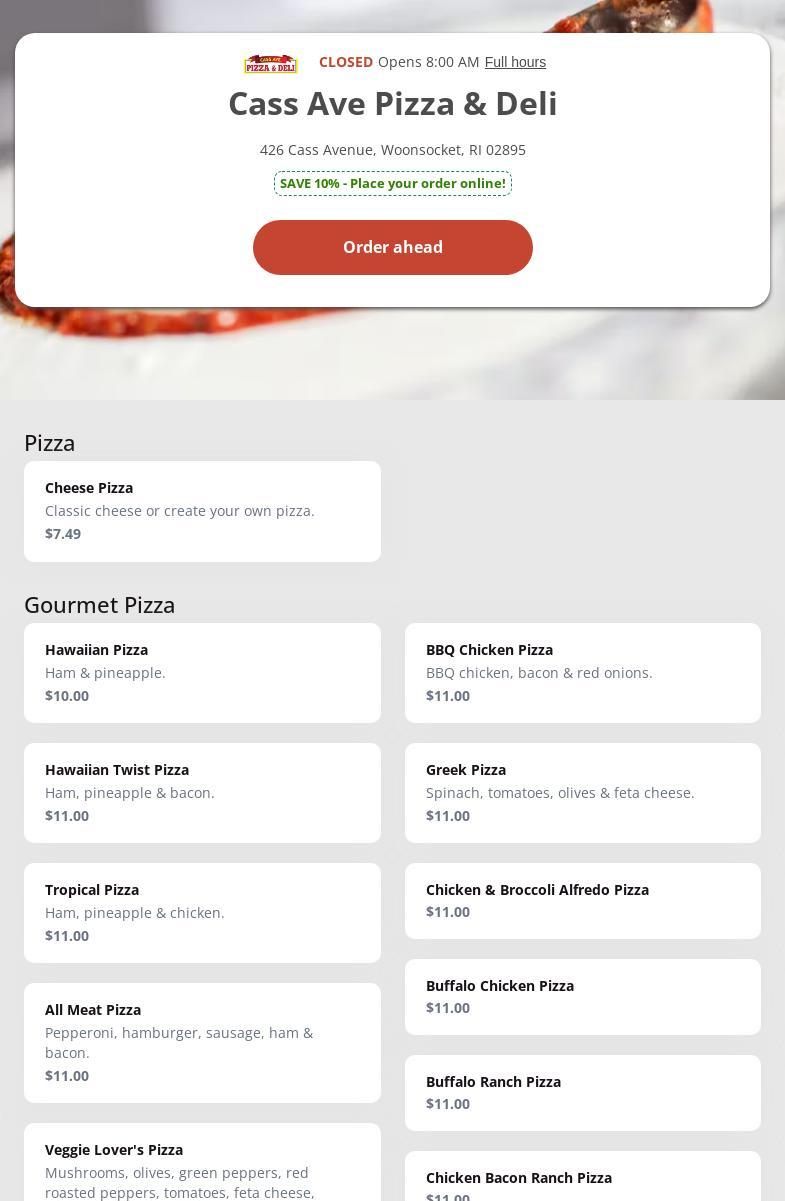Click the Cass Ave Pizza & Deli heading
The image size is (785, 1201).
point(392,104)
